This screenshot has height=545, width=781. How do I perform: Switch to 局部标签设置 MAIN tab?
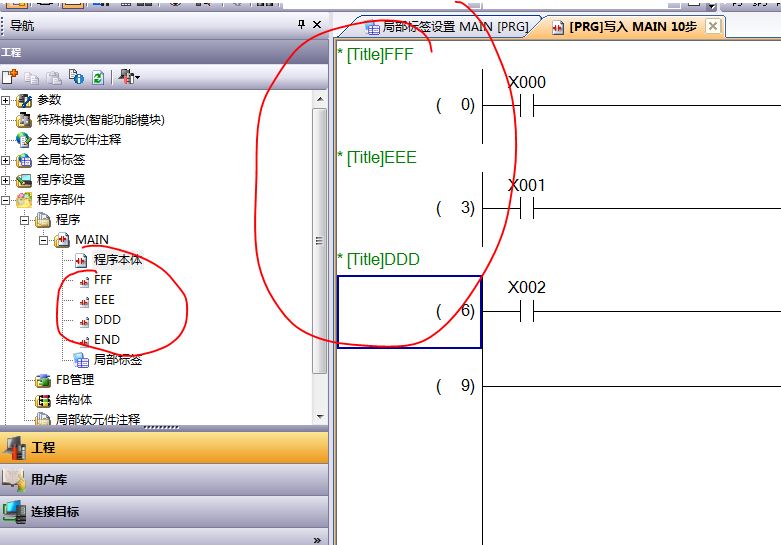point(445,27)
